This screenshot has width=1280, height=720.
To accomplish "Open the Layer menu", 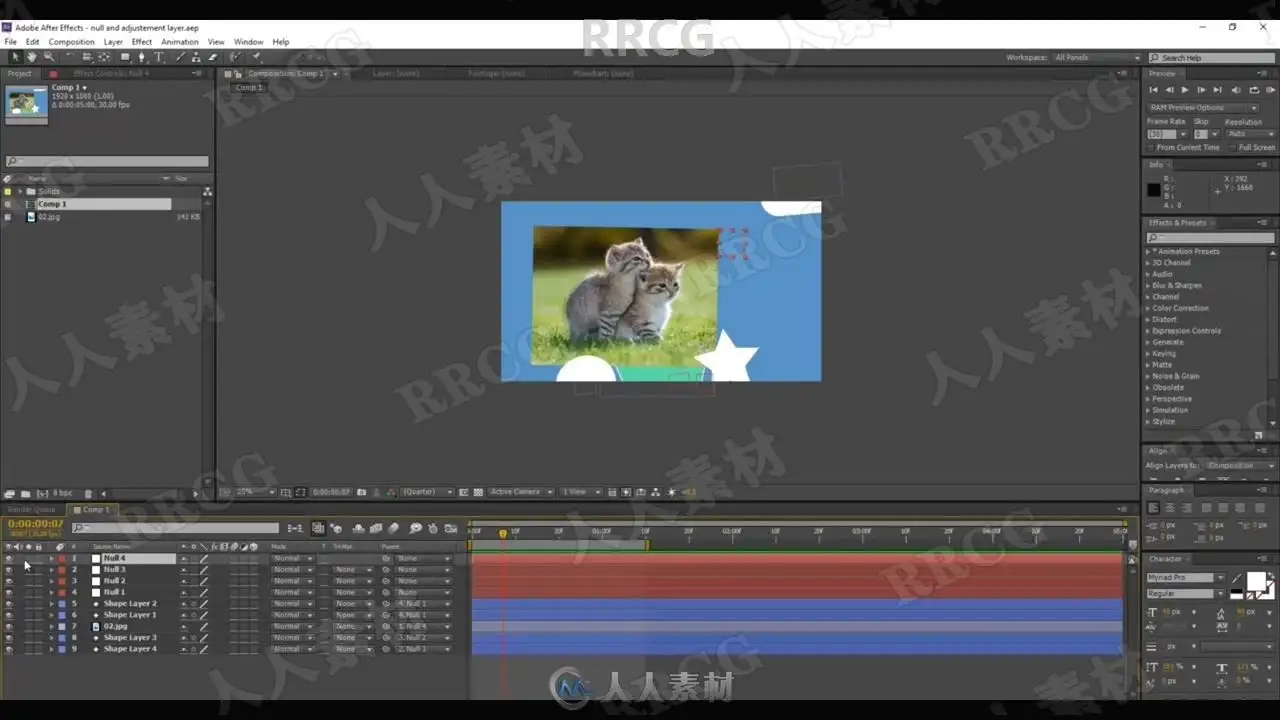I will 113,42.
